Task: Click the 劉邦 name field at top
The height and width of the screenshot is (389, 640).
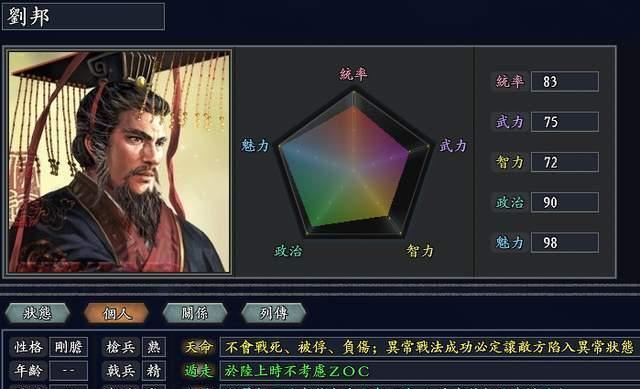Action: [84, 17]
